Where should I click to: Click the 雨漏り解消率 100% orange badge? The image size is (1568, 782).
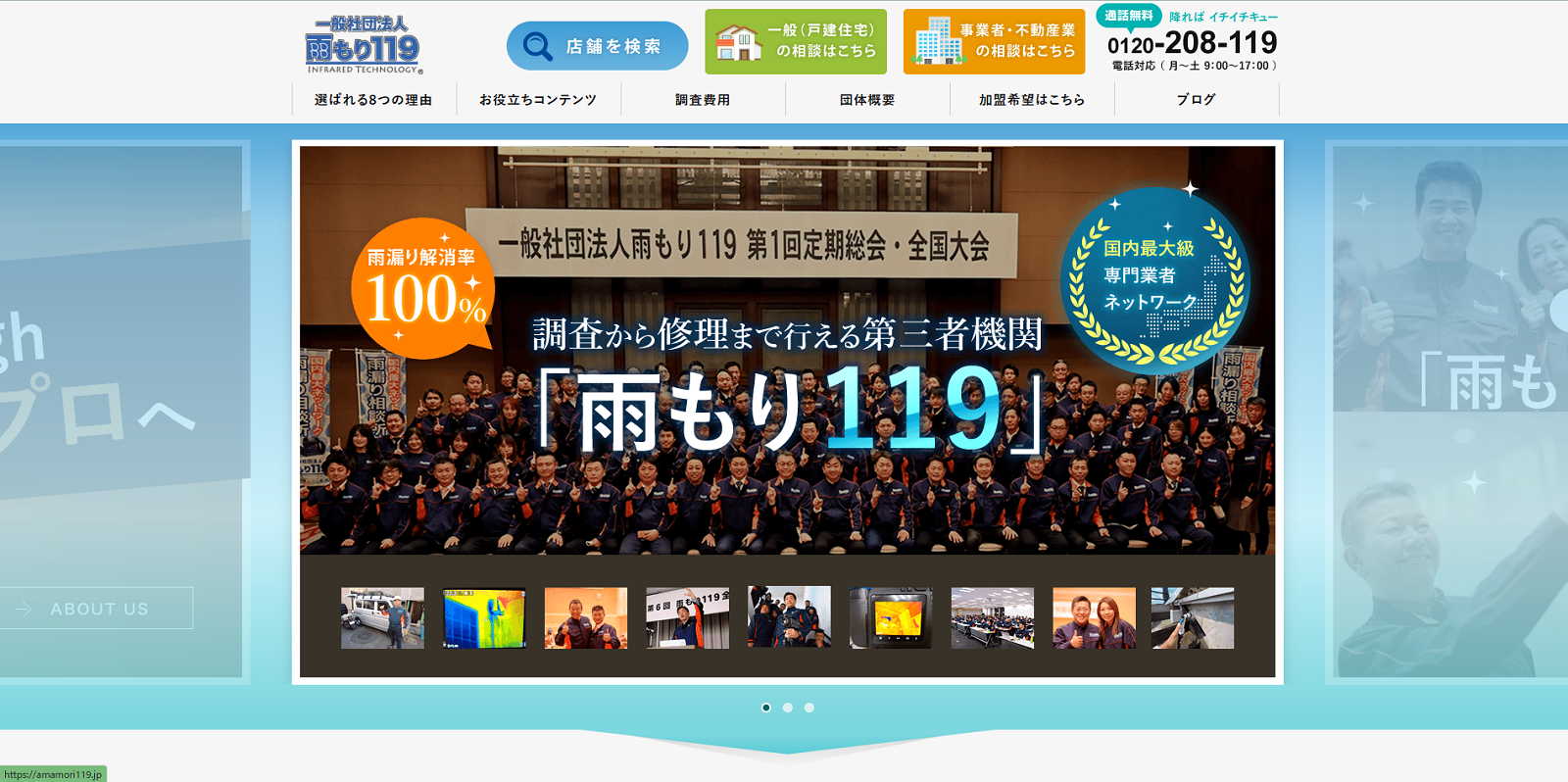coord(422,288)
